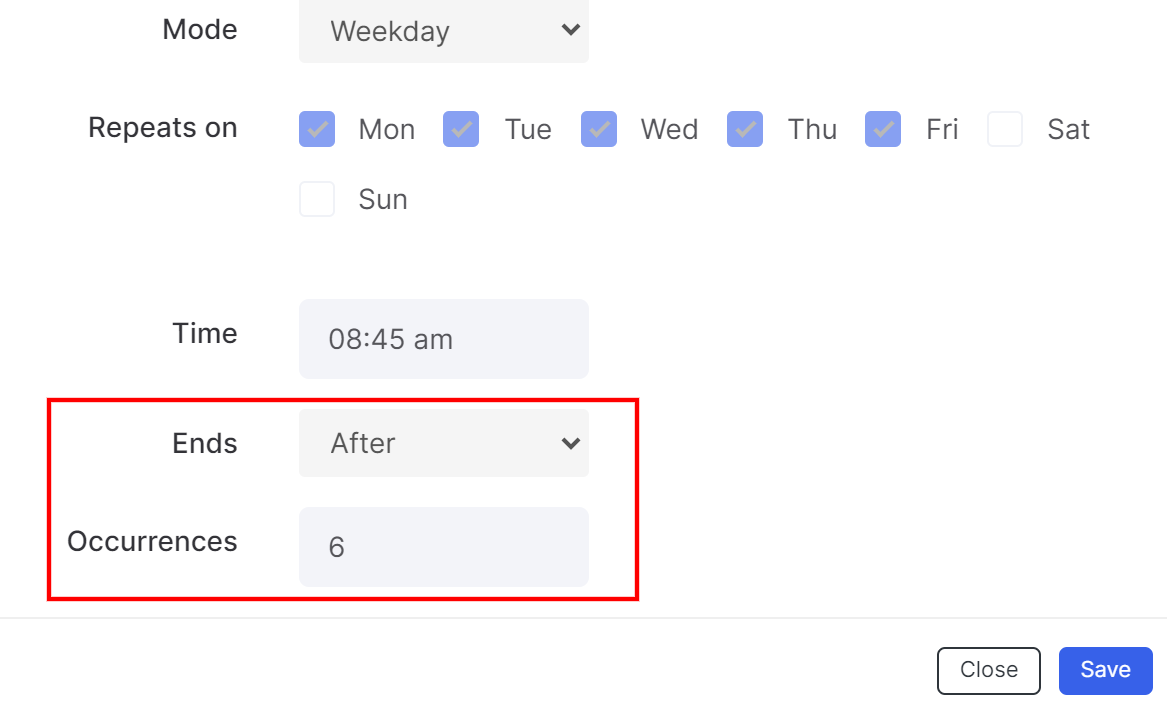Click the Wed day label
Viewport: 1167px width, 706px height.
(x=669, y=129)
